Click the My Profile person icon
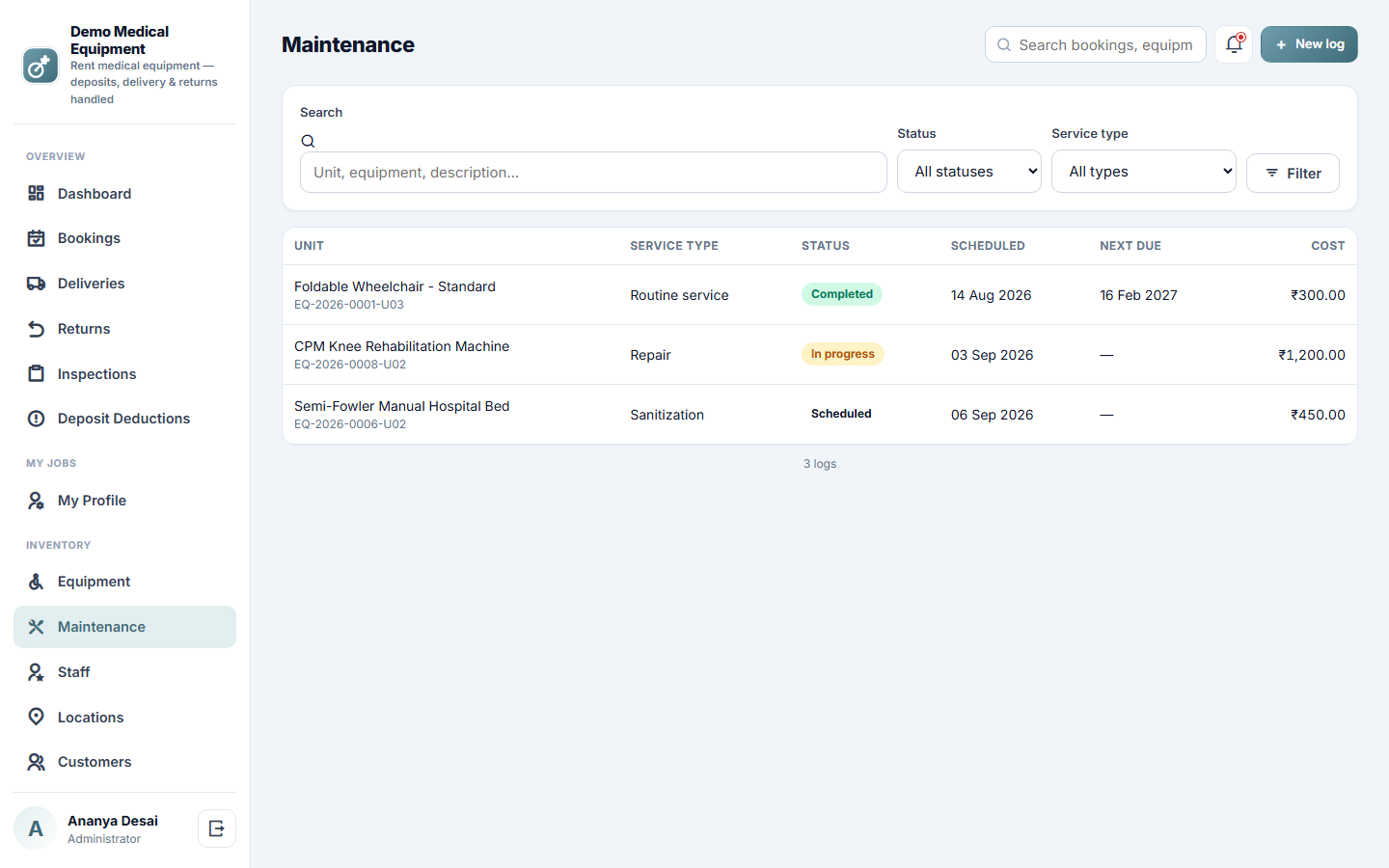This screenshot has height=868, width=1389. point(36,501)
